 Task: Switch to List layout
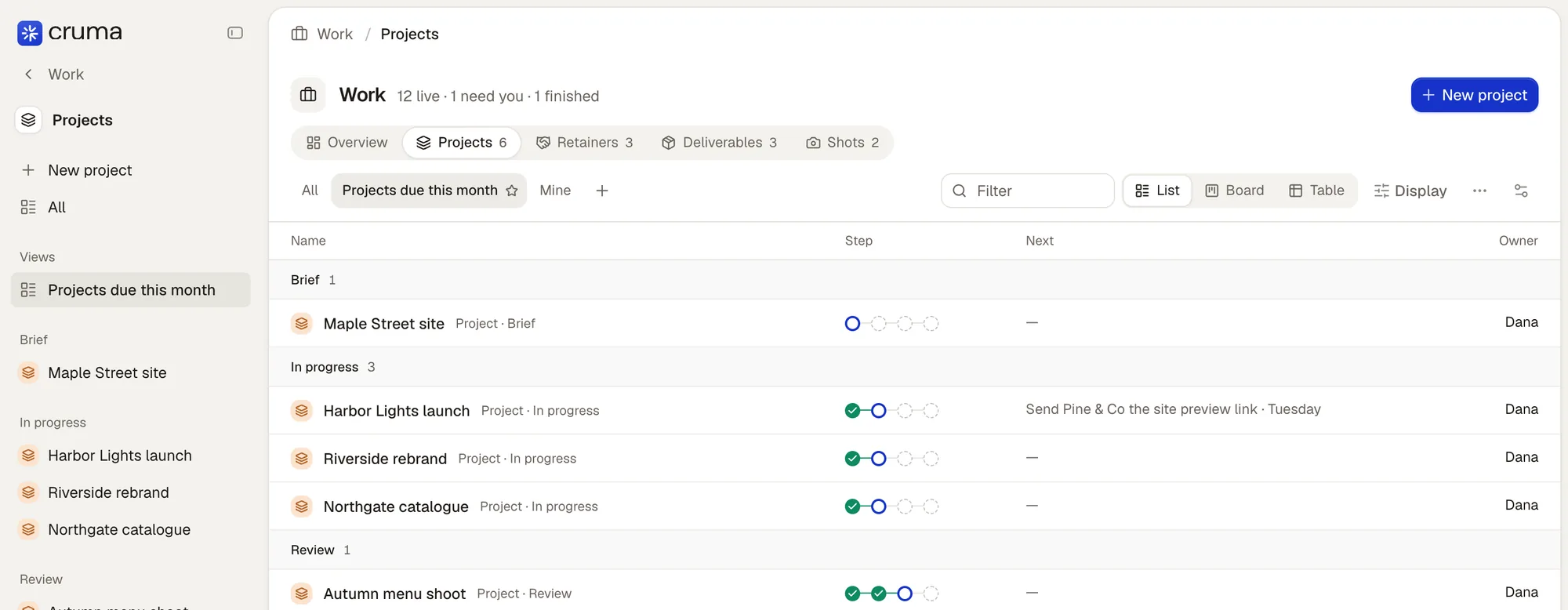pos(1157,191)
